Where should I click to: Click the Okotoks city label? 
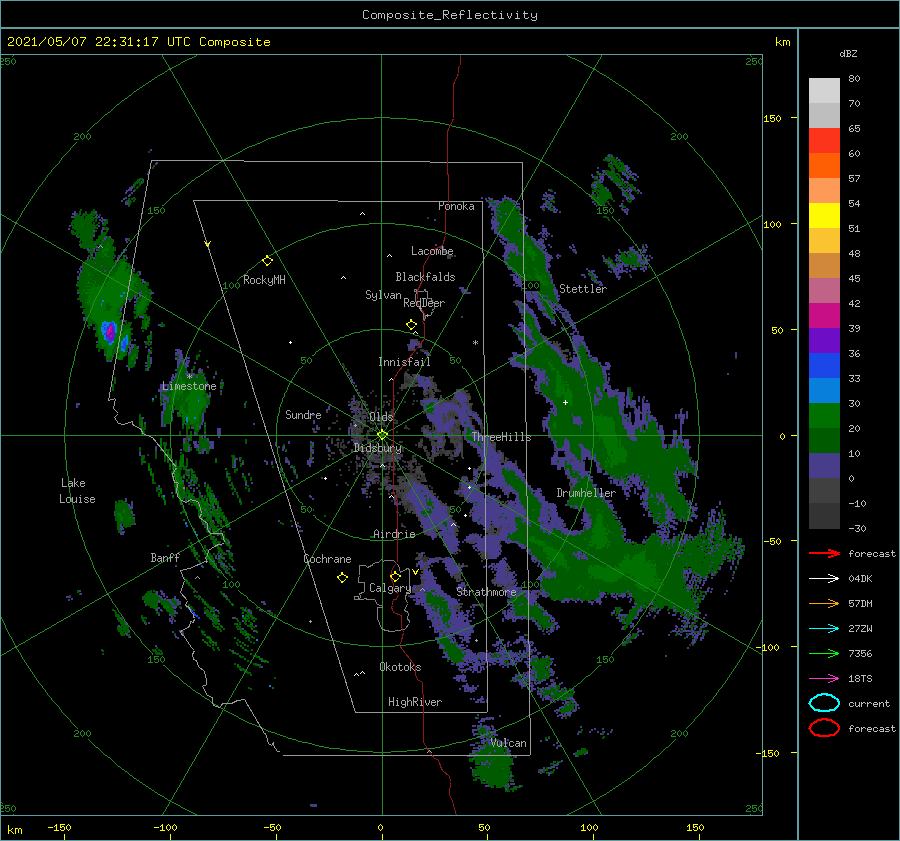(400, 667)
